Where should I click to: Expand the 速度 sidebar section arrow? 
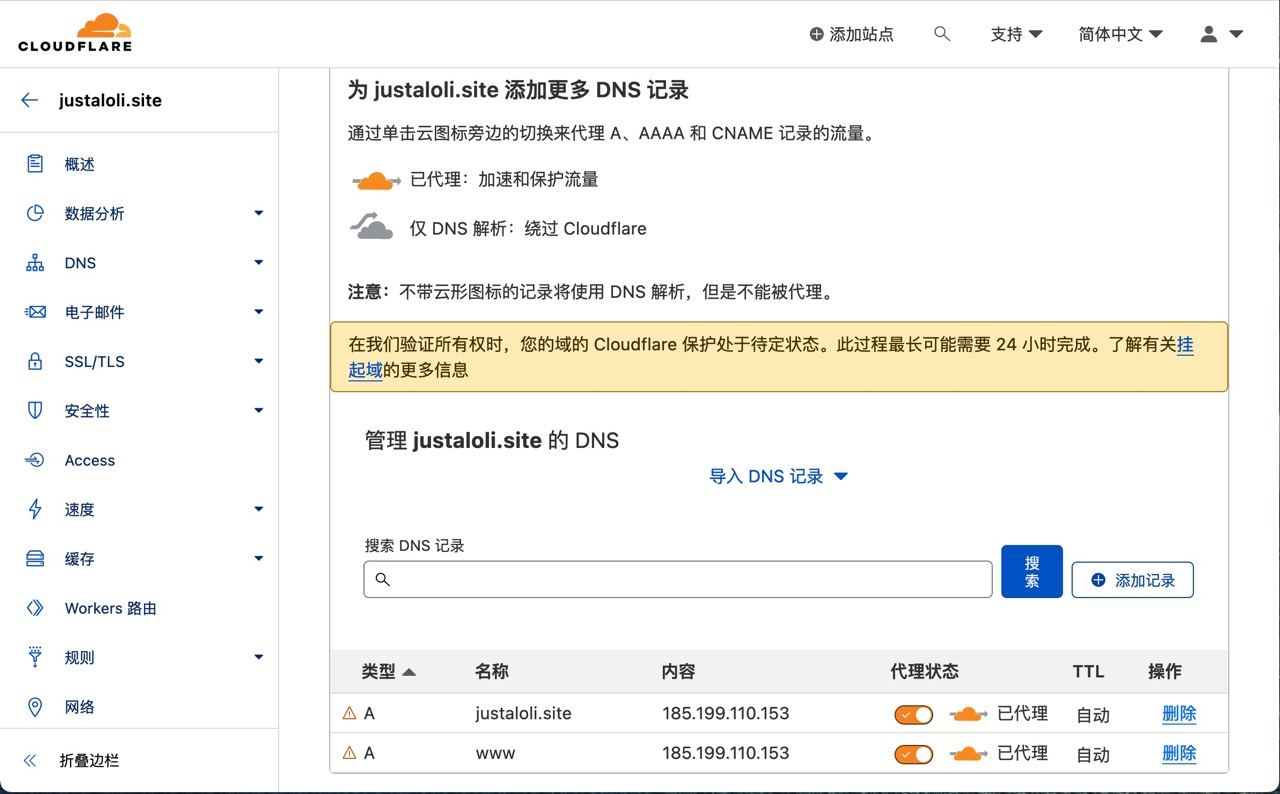point(259,509)
